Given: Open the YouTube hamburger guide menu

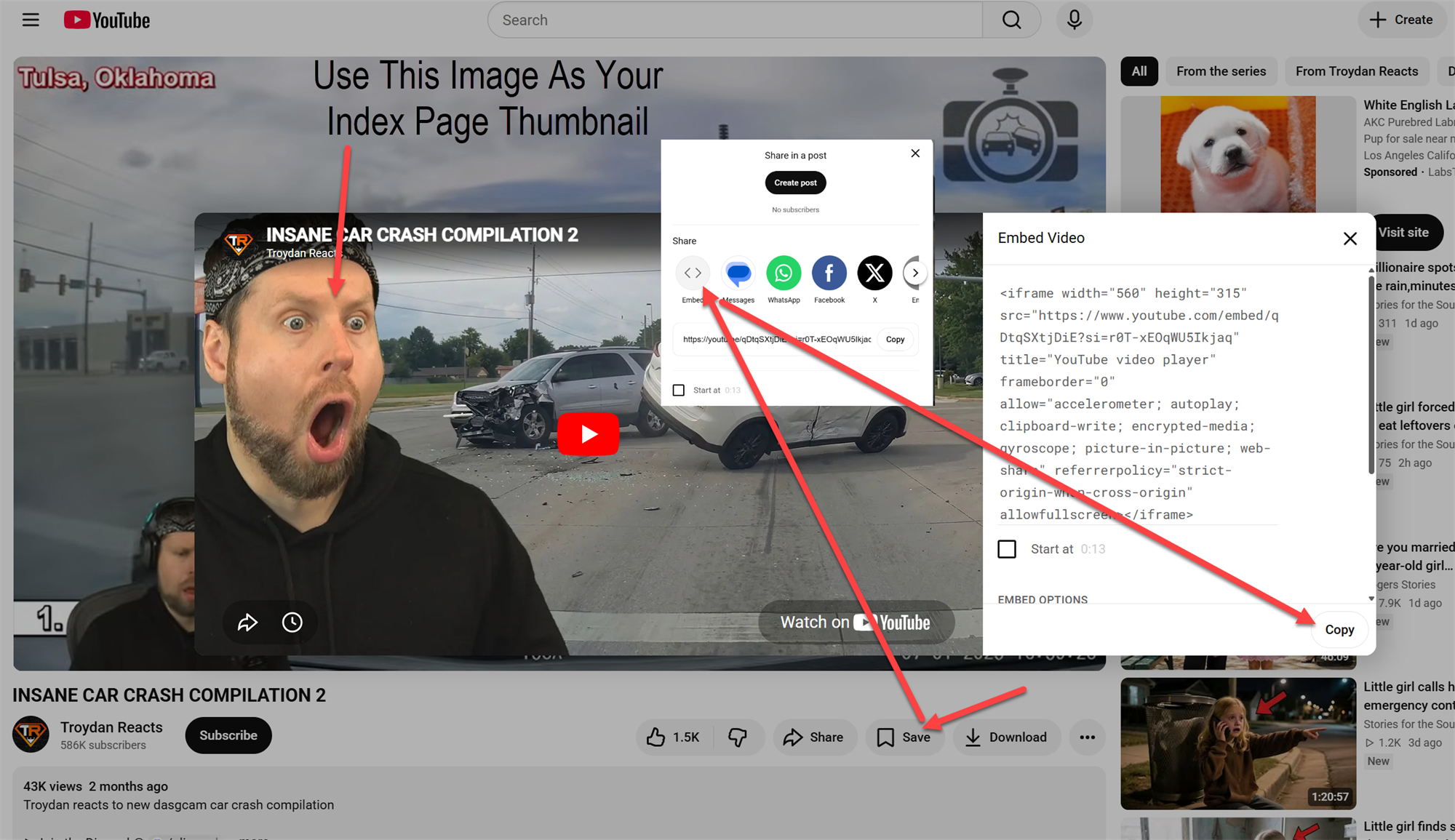Looking at the screenshot, I should tap(31, 20).
